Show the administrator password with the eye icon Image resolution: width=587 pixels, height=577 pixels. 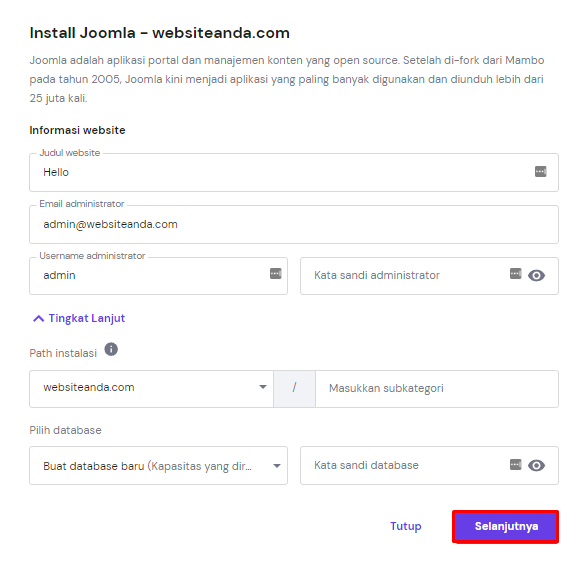pos(536,276)
